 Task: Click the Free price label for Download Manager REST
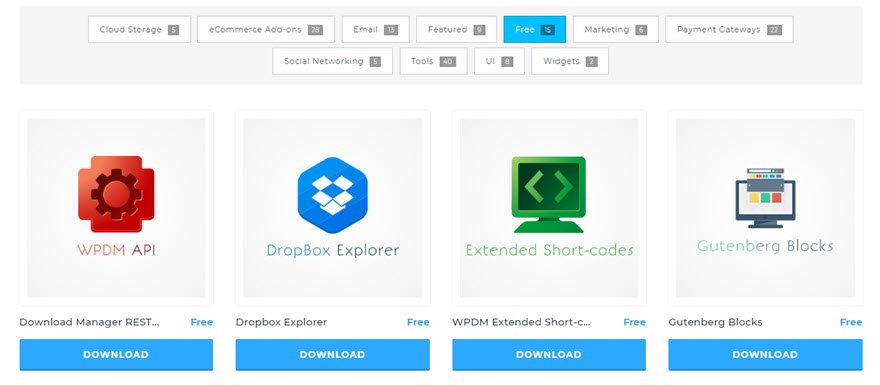click(x=201, y=322)
